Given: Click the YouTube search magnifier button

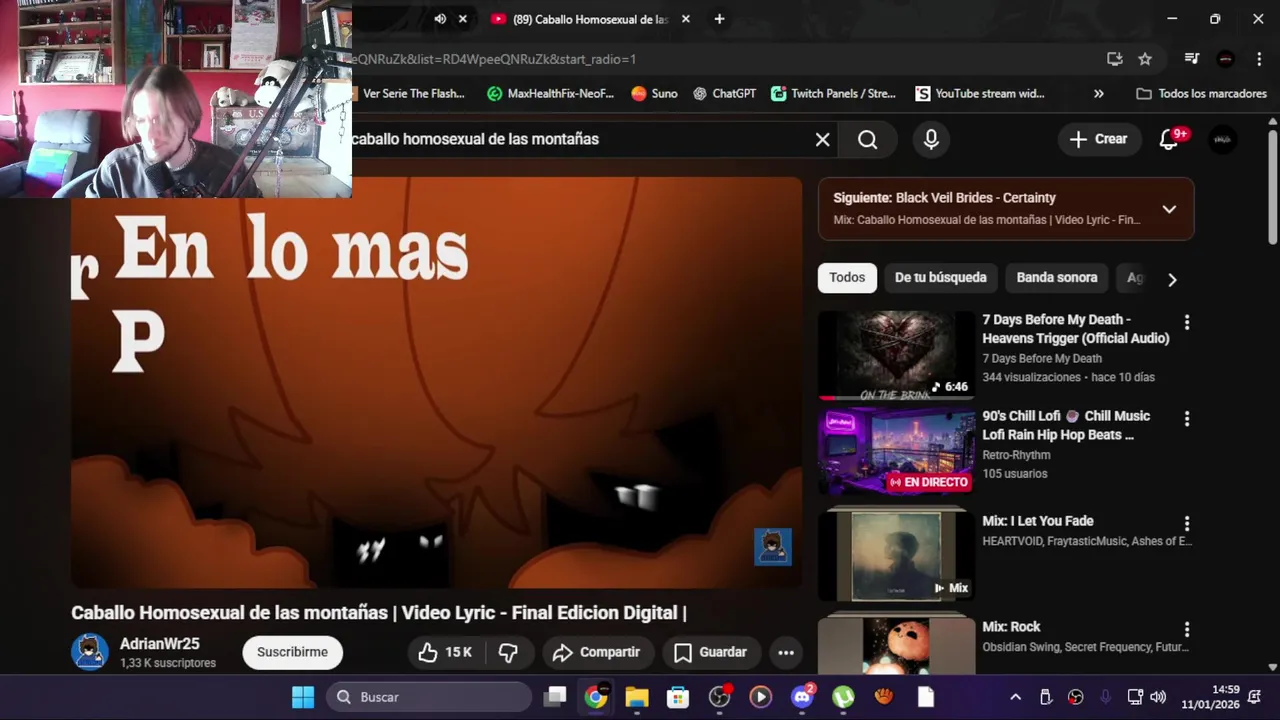Looking at the screenshot, I should [x=867, y=140].
